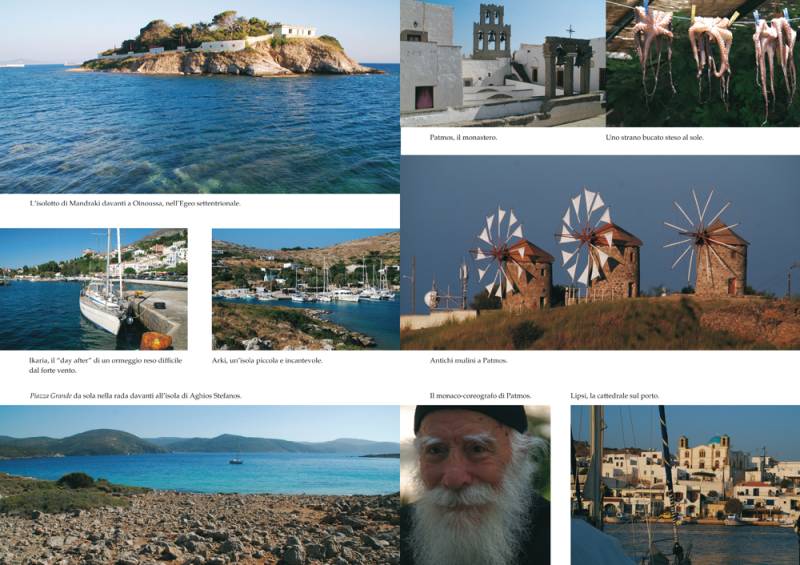Select the caption "L'isolotto di Mandraki davanti a Oinoussa"
Viewport: 800px width, 565px height.
[x=135, y=203]
